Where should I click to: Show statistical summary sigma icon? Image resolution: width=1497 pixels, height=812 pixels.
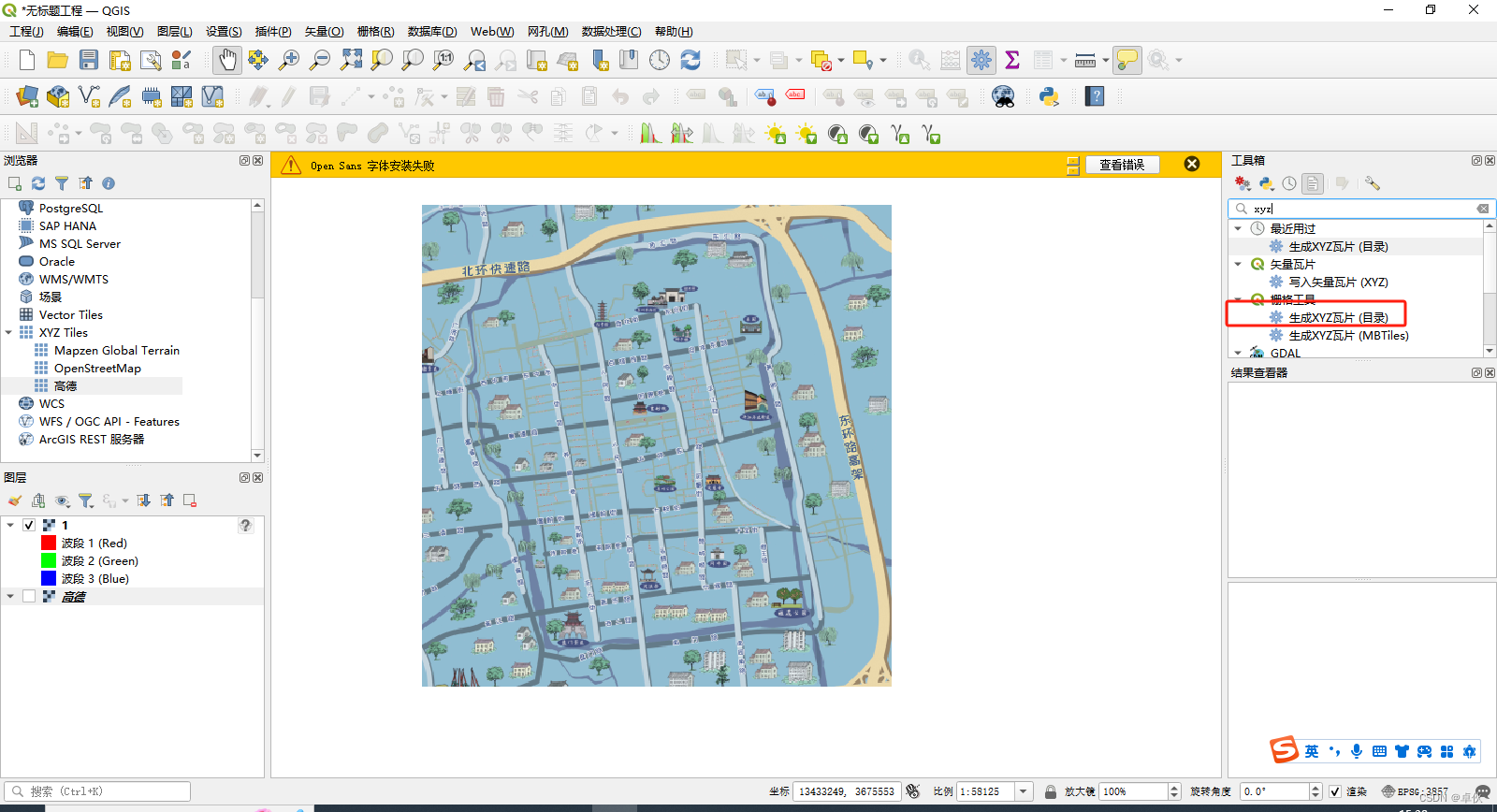pos(1012,60)
